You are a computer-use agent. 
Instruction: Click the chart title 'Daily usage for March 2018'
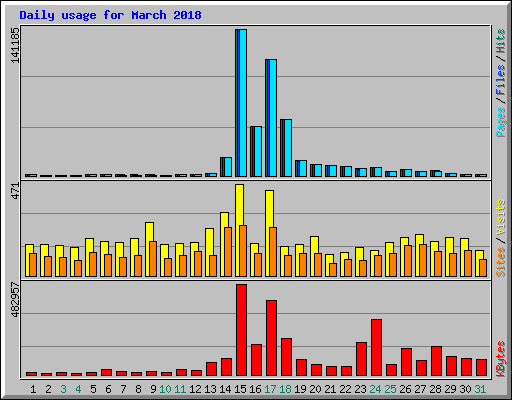(x=110, y=15)
